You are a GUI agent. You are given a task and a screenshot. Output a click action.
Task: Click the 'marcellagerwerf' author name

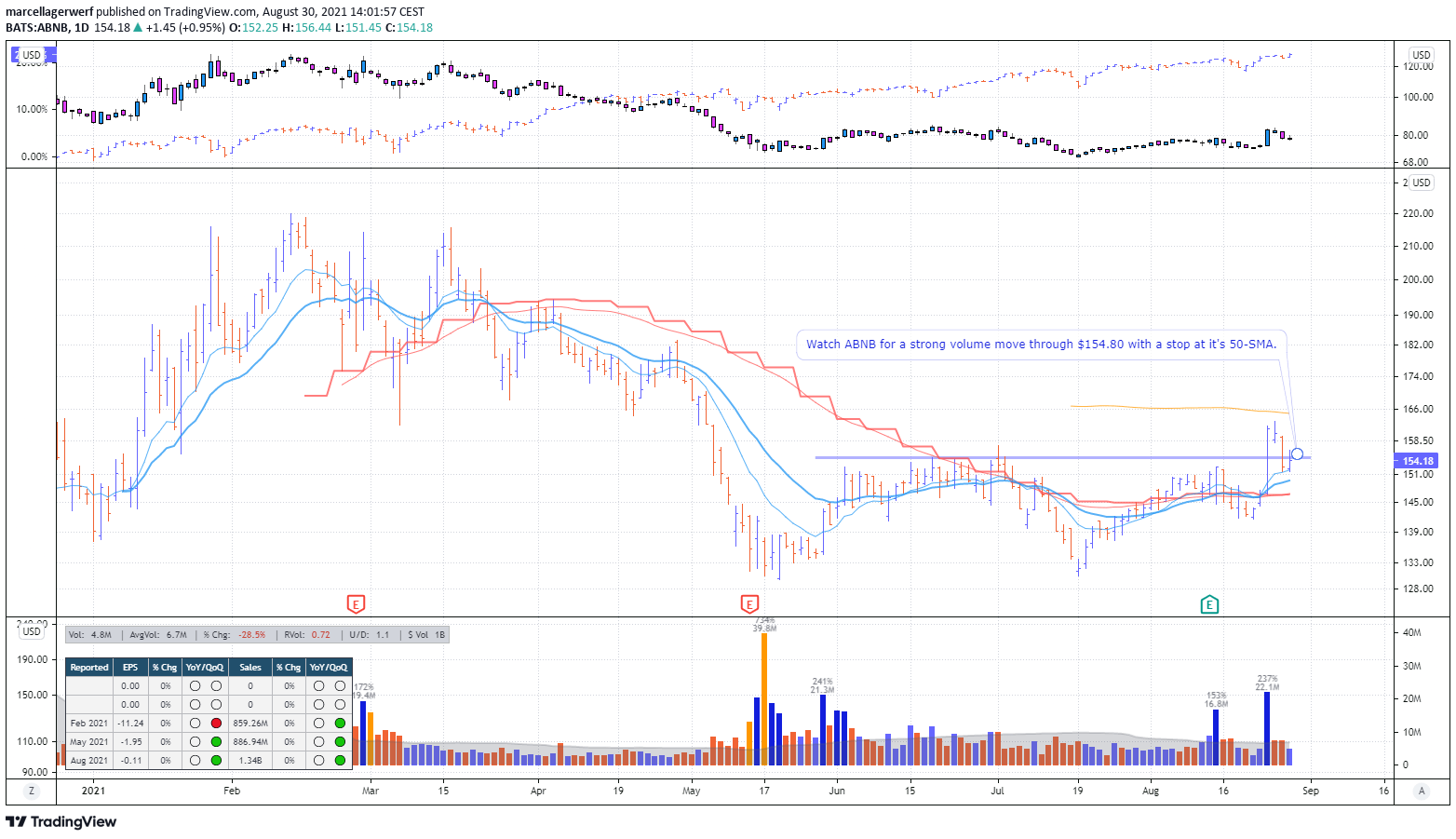click(49, 12)
